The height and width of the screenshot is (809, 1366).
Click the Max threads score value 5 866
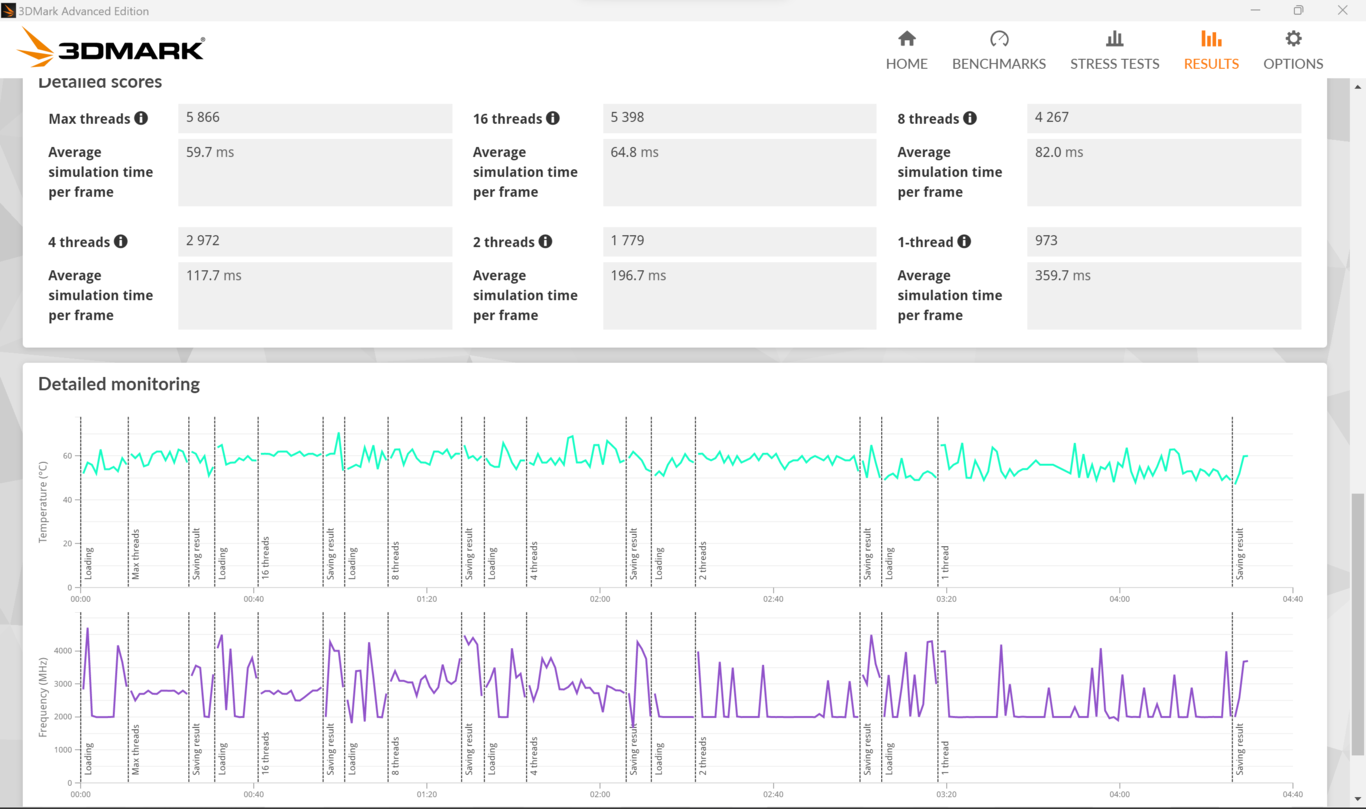coord(315,118)
